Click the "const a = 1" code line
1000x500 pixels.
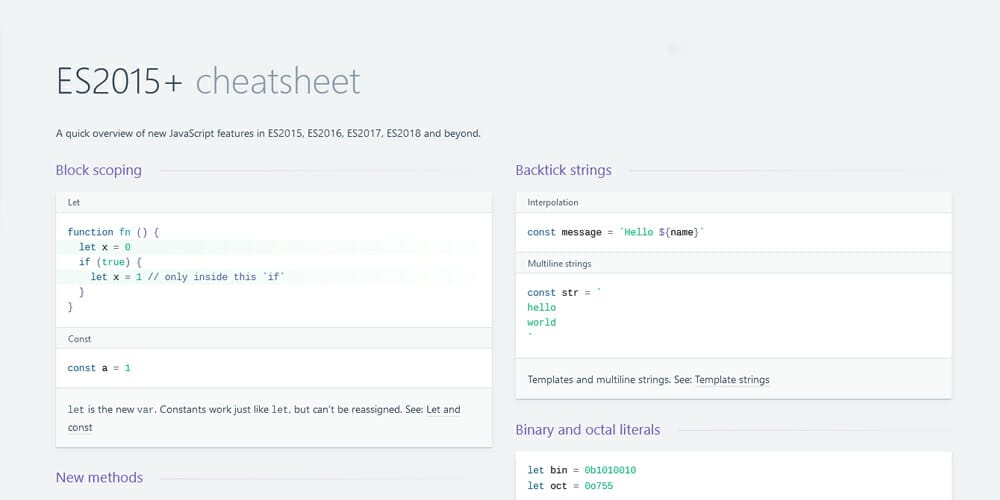pos(99,368)
